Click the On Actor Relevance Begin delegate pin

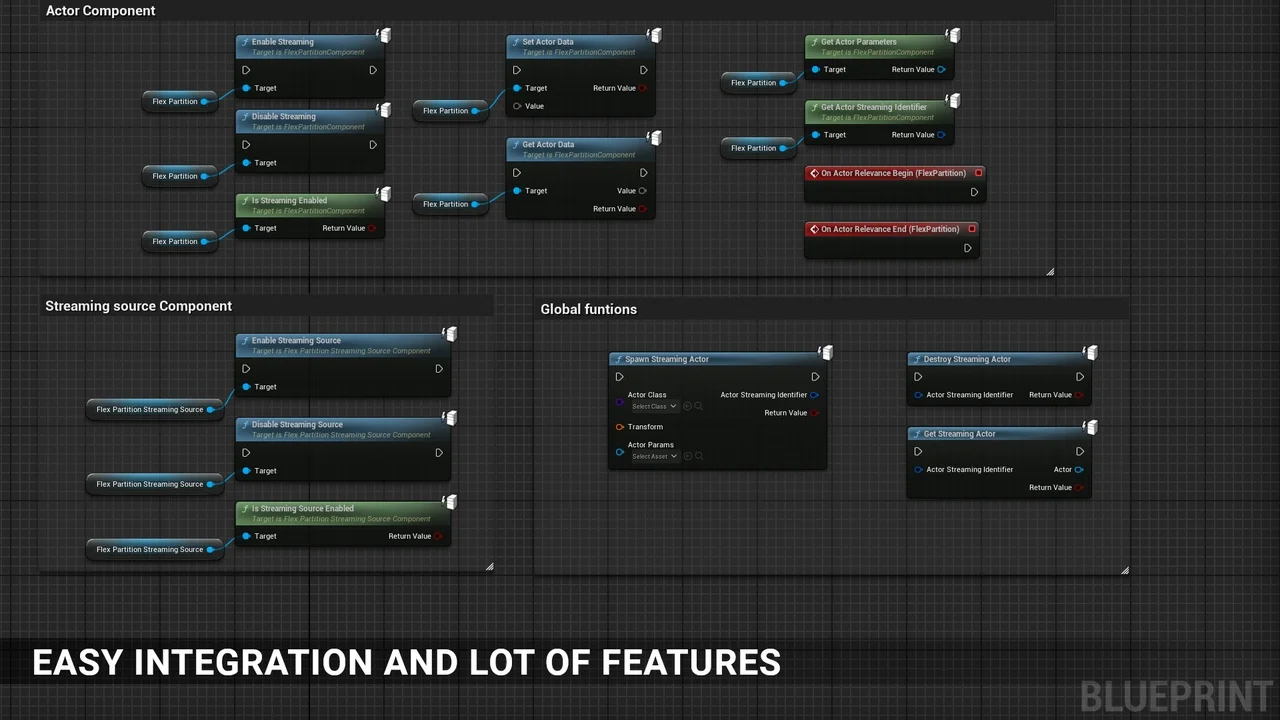978,173
